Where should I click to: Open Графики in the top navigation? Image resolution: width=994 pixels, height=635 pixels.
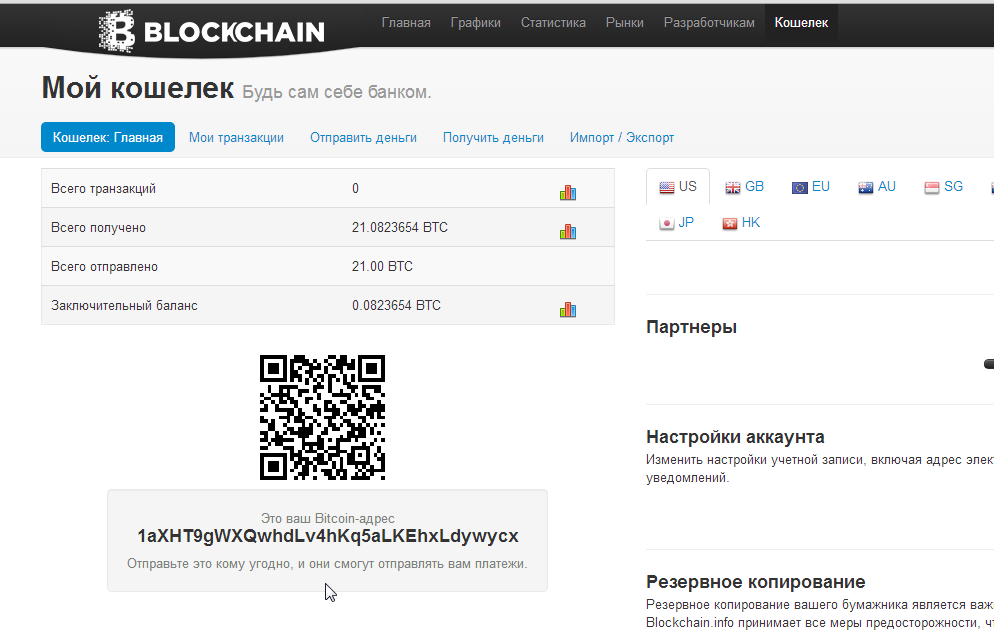pos(475,23)
